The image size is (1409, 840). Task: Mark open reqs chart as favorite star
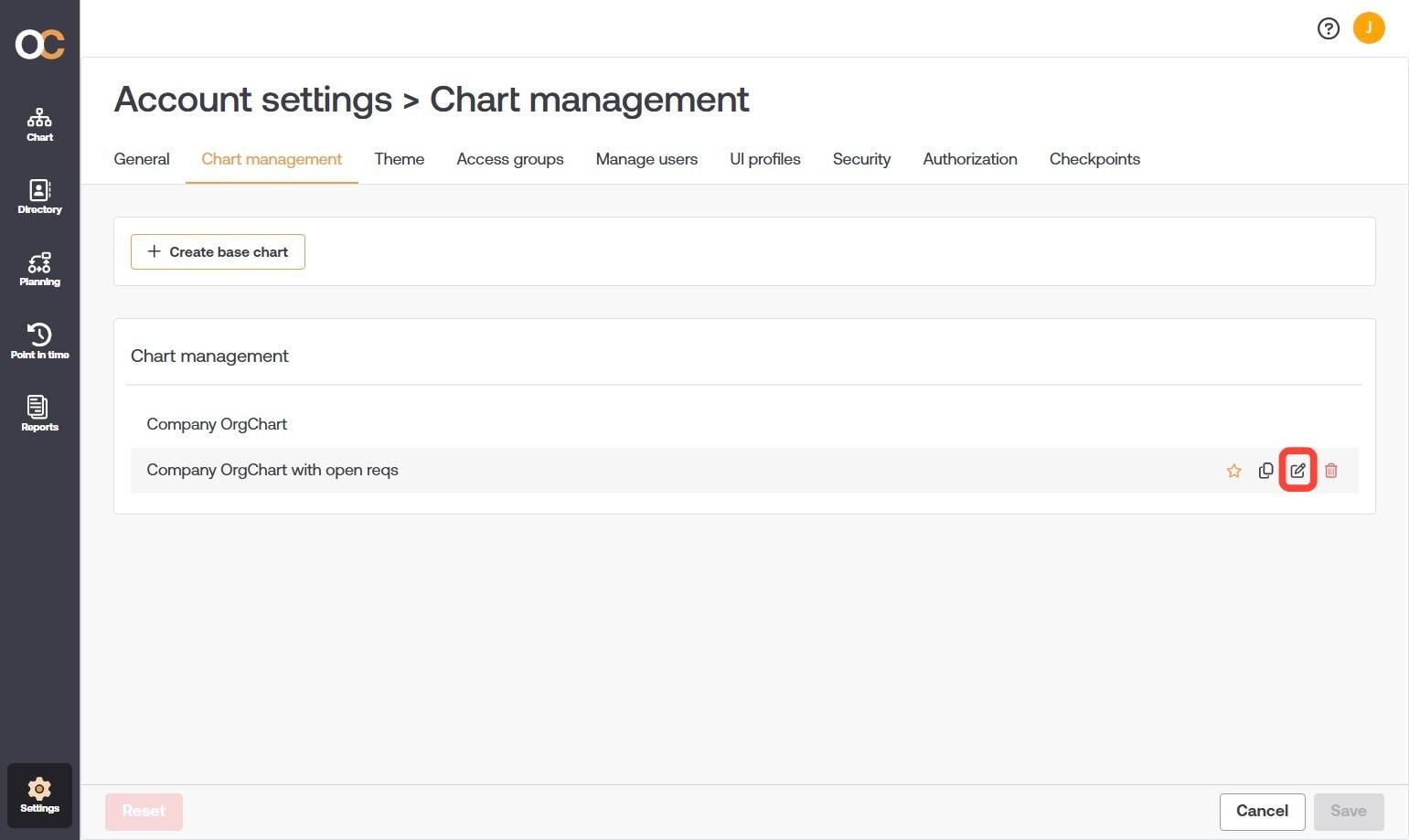(1233, 471)
